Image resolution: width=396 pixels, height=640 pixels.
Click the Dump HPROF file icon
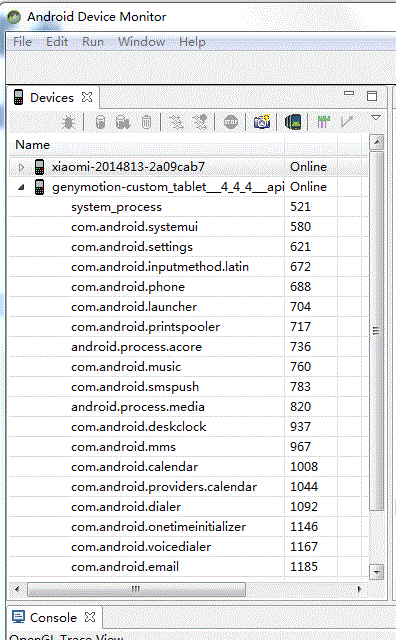tap(122, 122)
